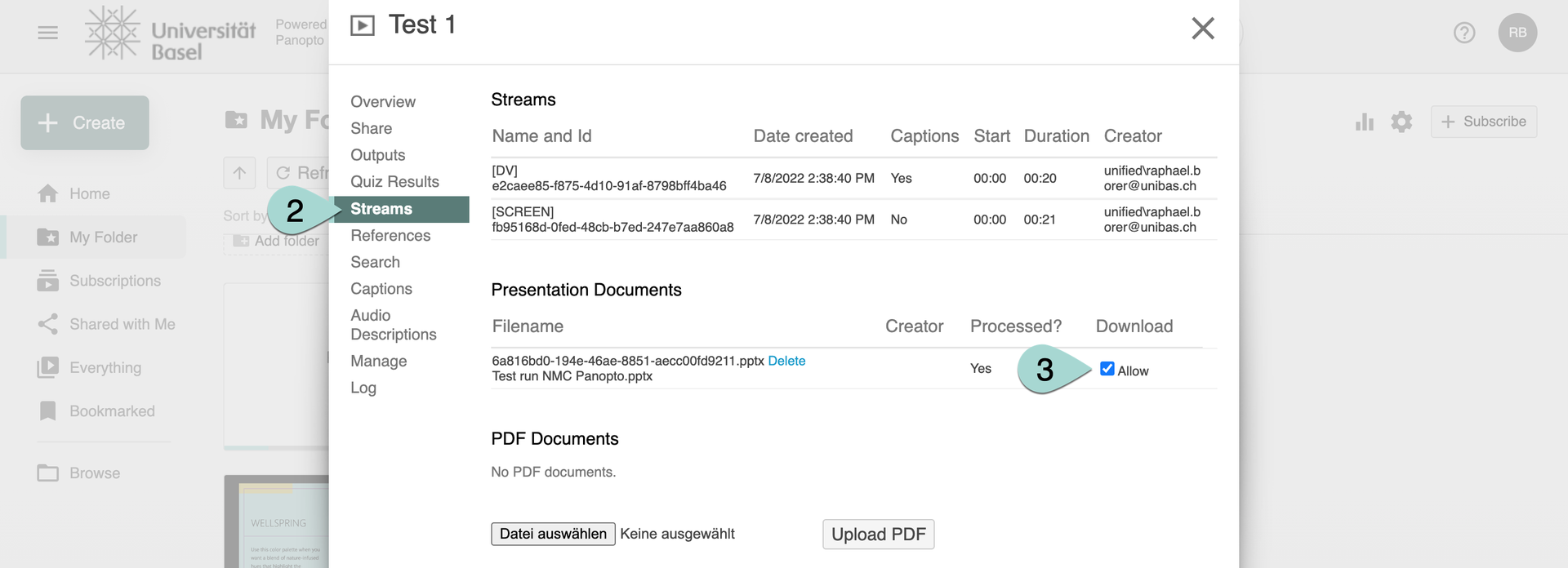Click the Home icon in sidebar
The height and width of the screenshot is (568, 1568).
tap(48, 194)
